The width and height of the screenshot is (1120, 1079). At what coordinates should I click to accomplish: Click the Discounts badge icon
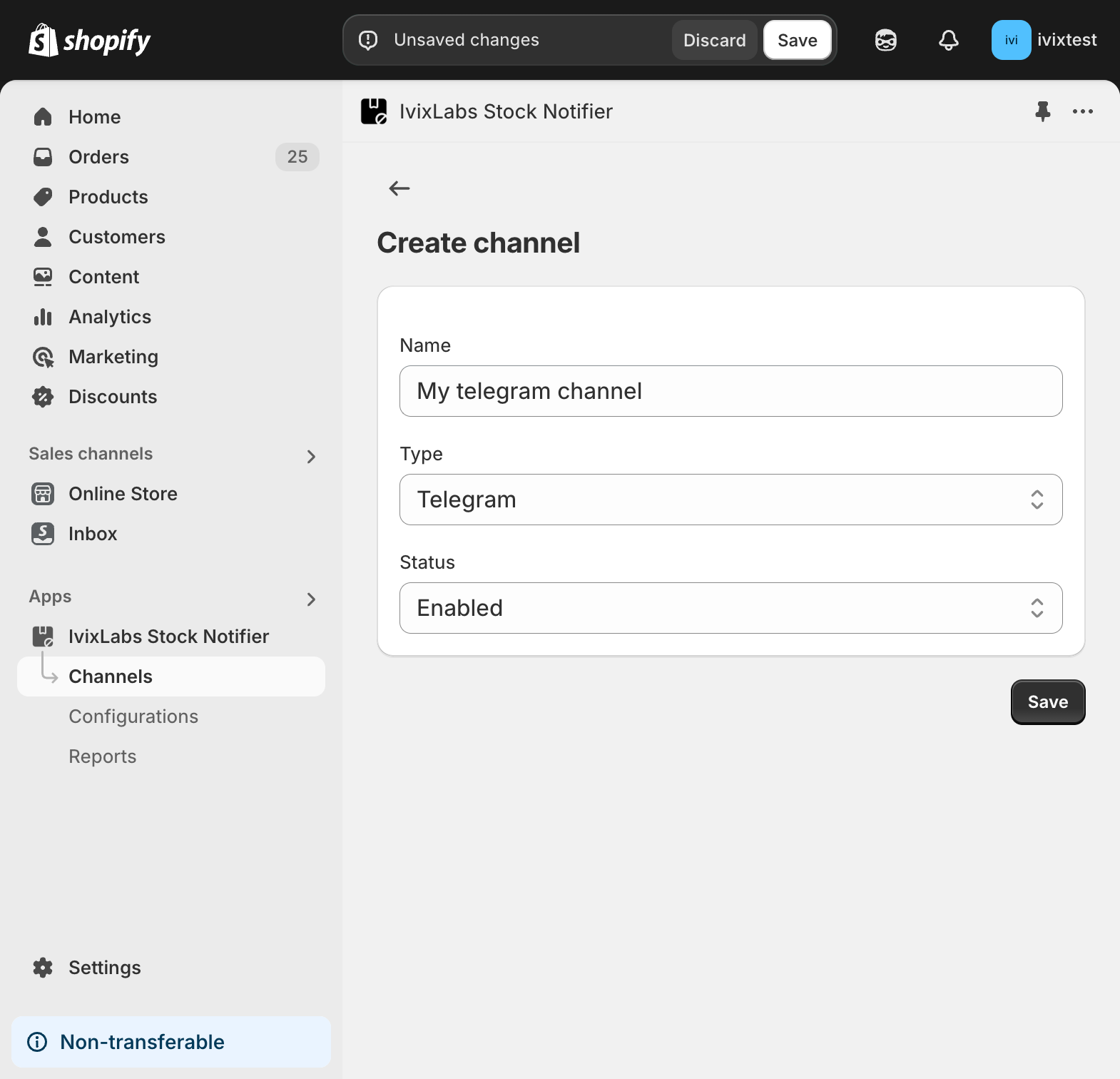(43, 397)
